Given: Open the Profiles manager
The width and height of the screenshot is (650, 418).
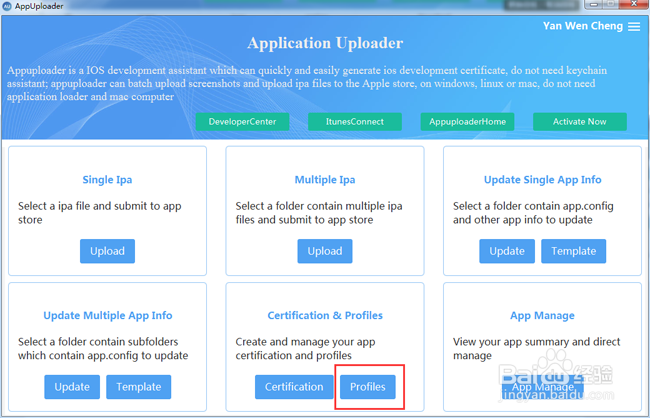Looking at the screenshot, I should click(368, 387).
